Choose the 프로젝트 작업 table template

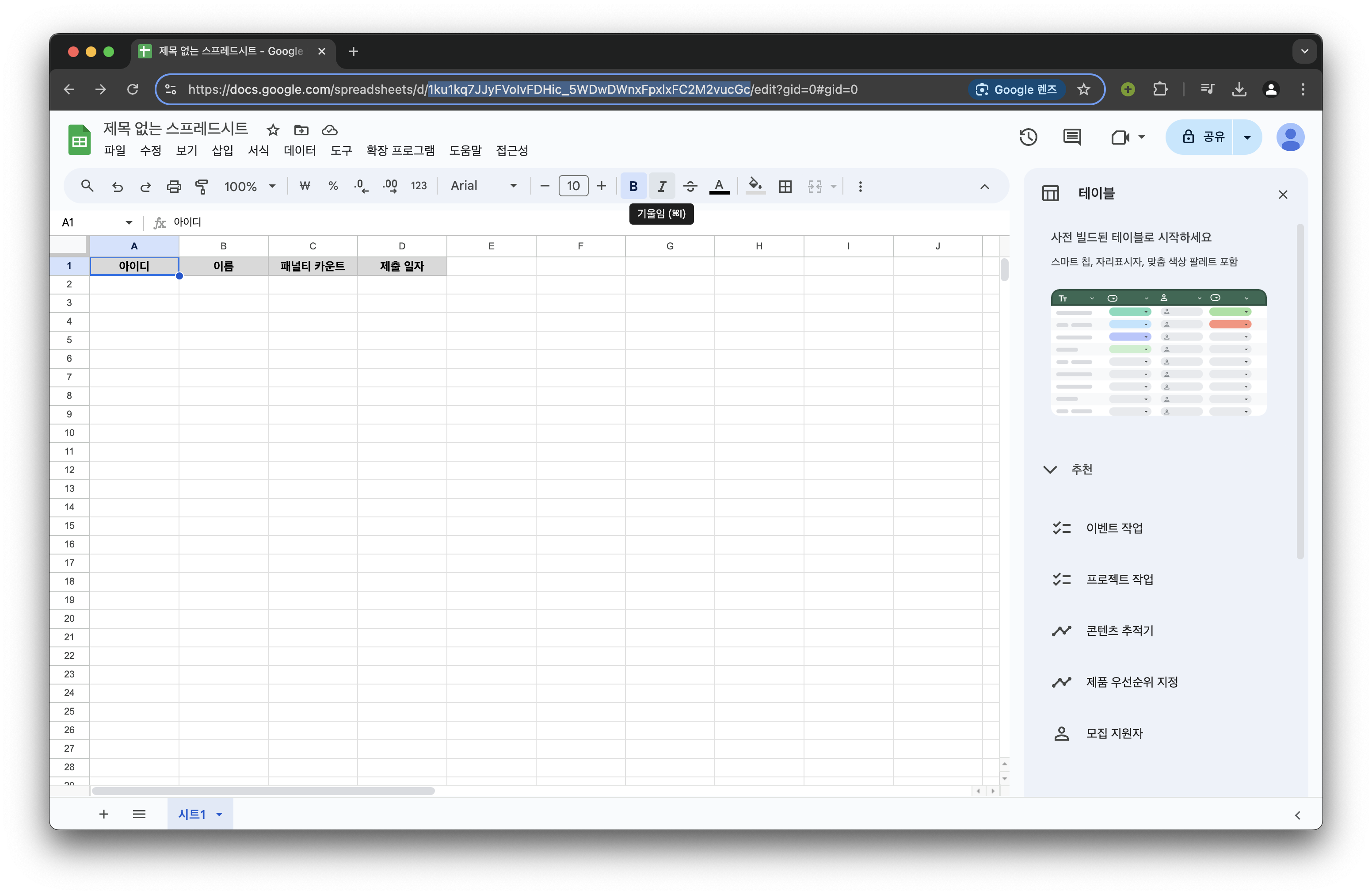click(x=1119, y=579)
